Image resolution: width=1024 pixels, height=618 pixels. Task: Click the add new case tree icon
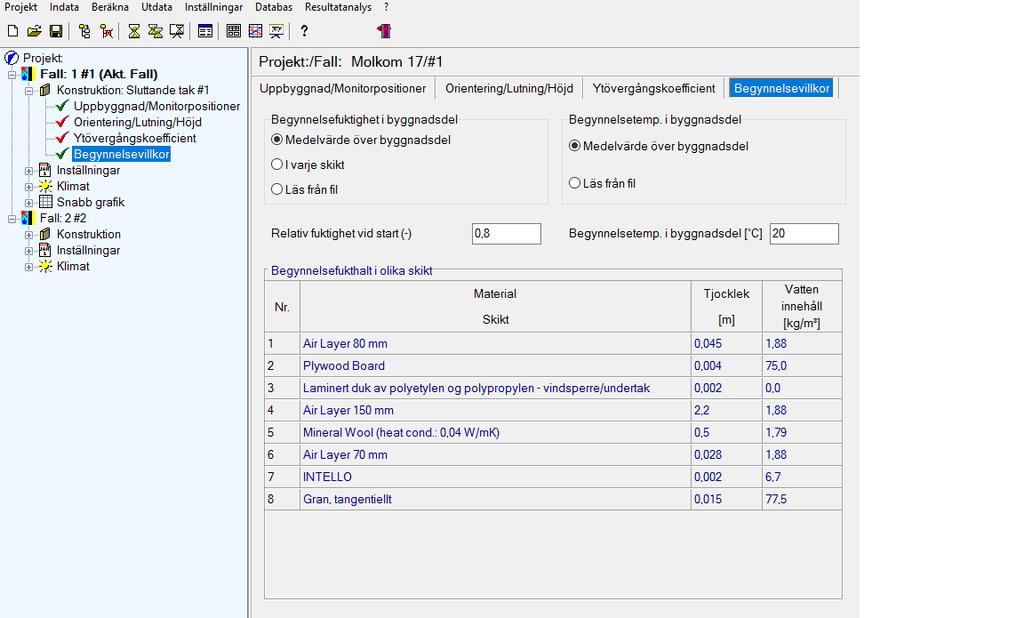coord(84,31)
